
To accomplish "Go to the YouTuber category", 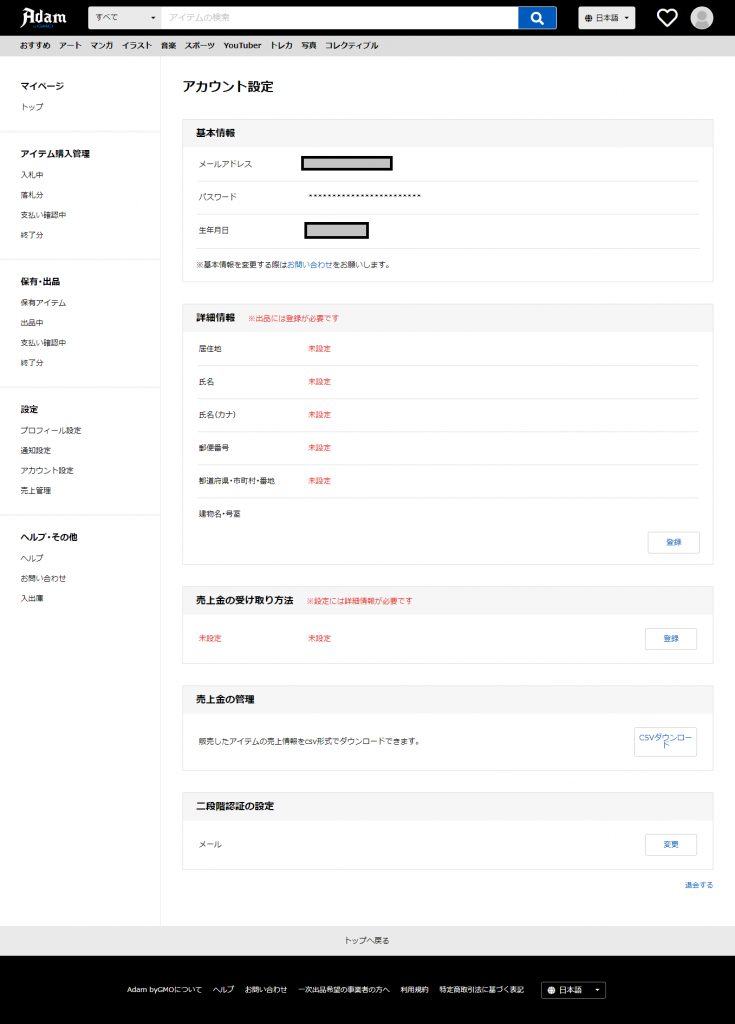I will [x=242, y=45].
